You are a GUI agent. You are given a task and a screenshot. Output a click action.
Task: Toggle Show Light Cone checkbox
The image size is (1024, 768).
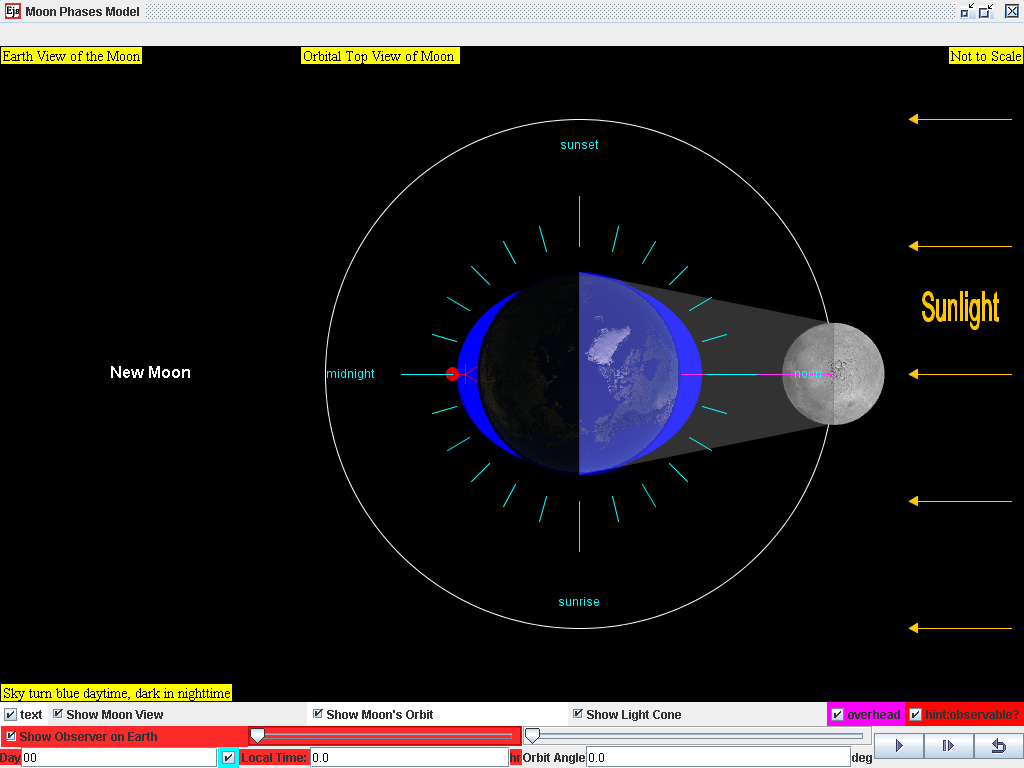(x=578, y=714)
